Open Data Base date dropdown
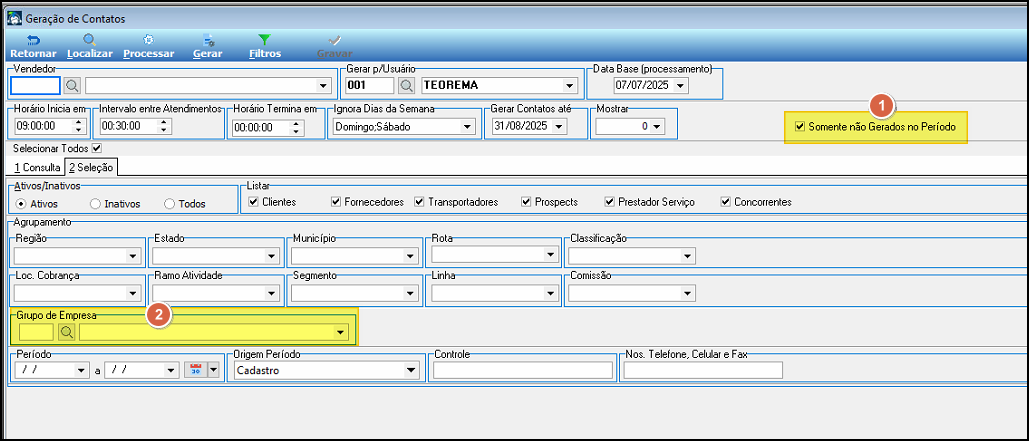The image size is (1029, 441). (679, 85)
